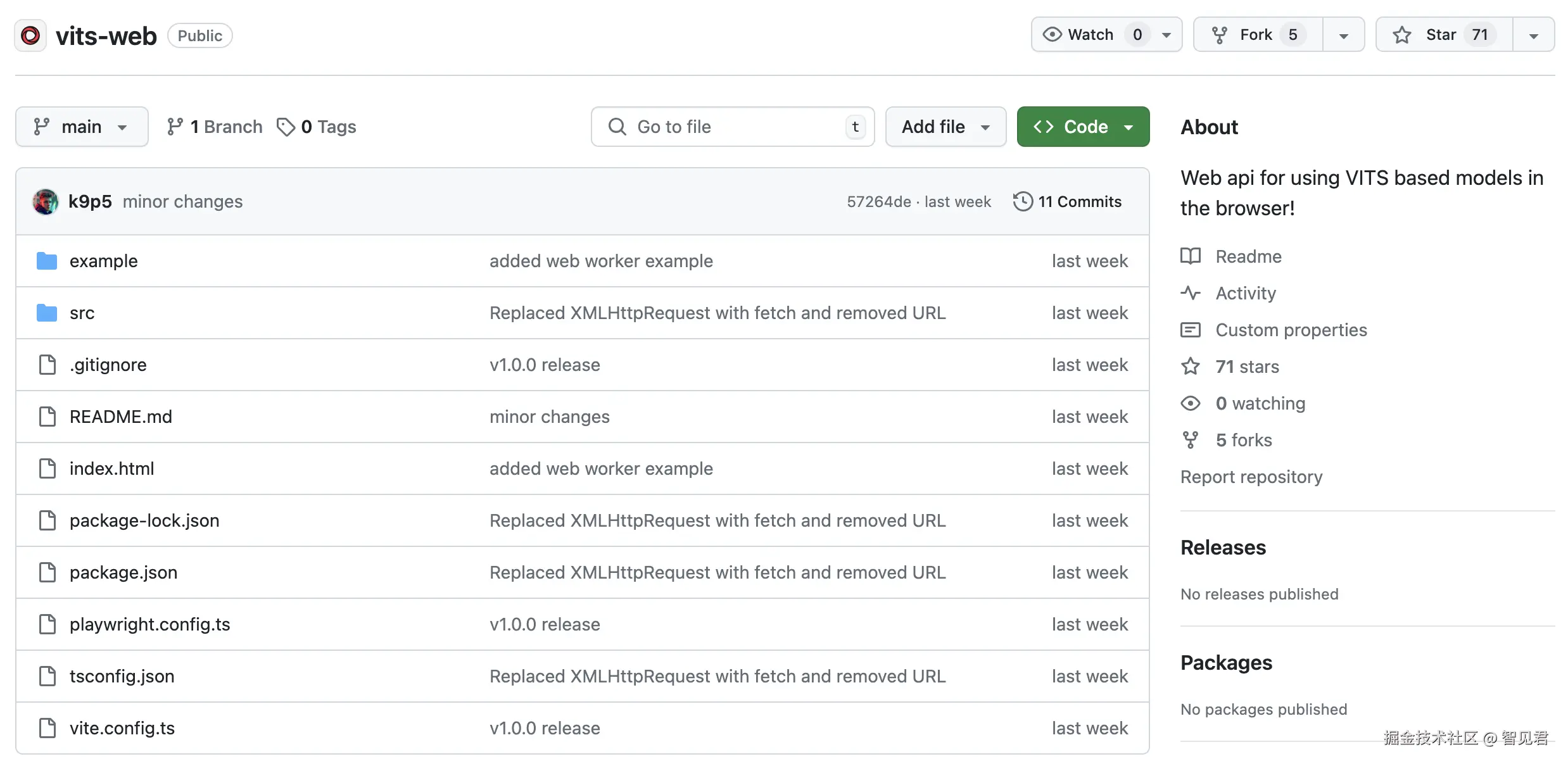This screenshot has width=1568, height=766.
Task: Click the vits-web repository owner avatar
Action: (x=30, y=35)
